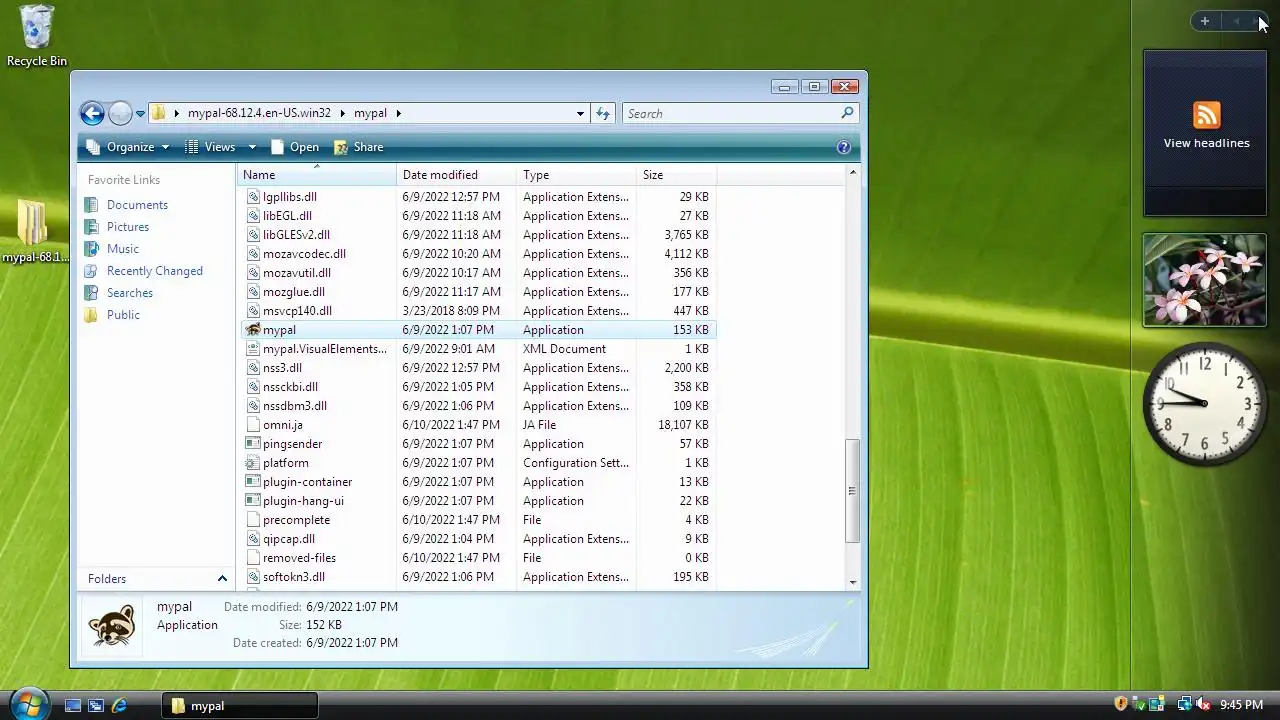Select the mypal-68.1 zip folder on desktop
The width and height of the screenshot is (1280, 720).
coord(35,231)
